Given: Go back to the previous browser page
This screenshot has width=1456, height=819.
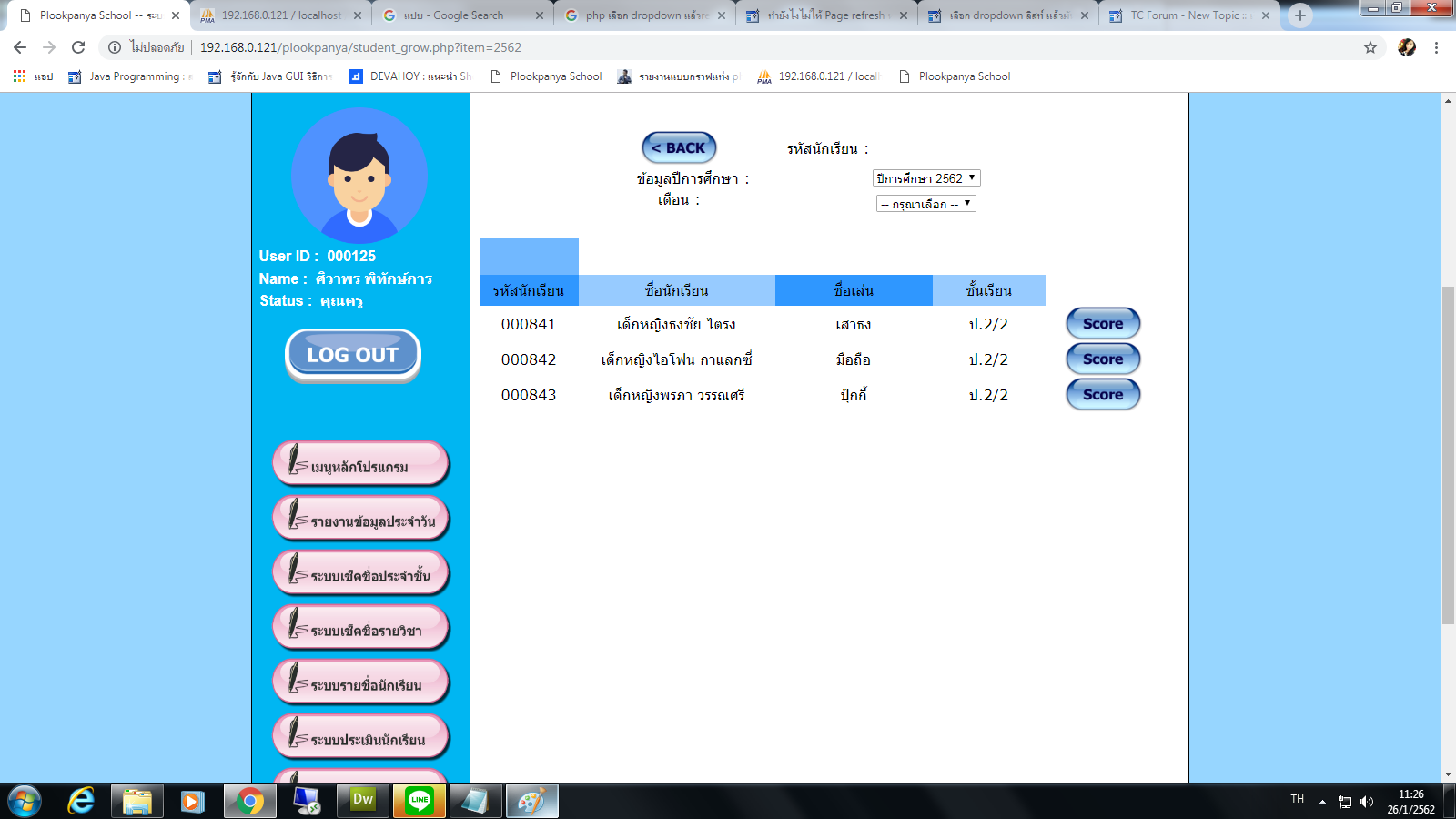Looking at the screenshot, I should tap(20, 47).
